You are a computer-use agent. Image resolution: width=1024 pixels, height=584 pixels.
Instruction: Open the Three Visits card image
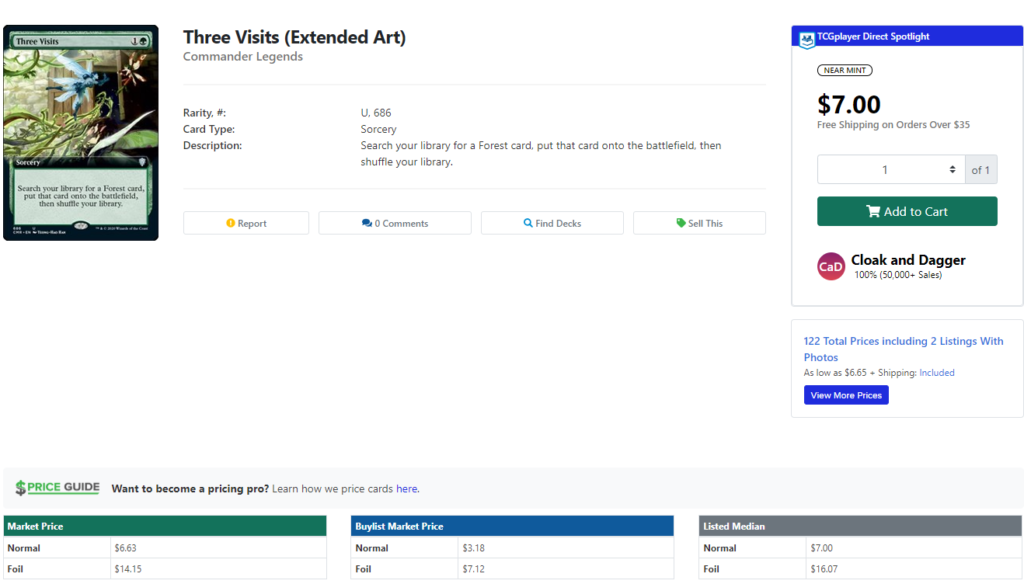81,133
